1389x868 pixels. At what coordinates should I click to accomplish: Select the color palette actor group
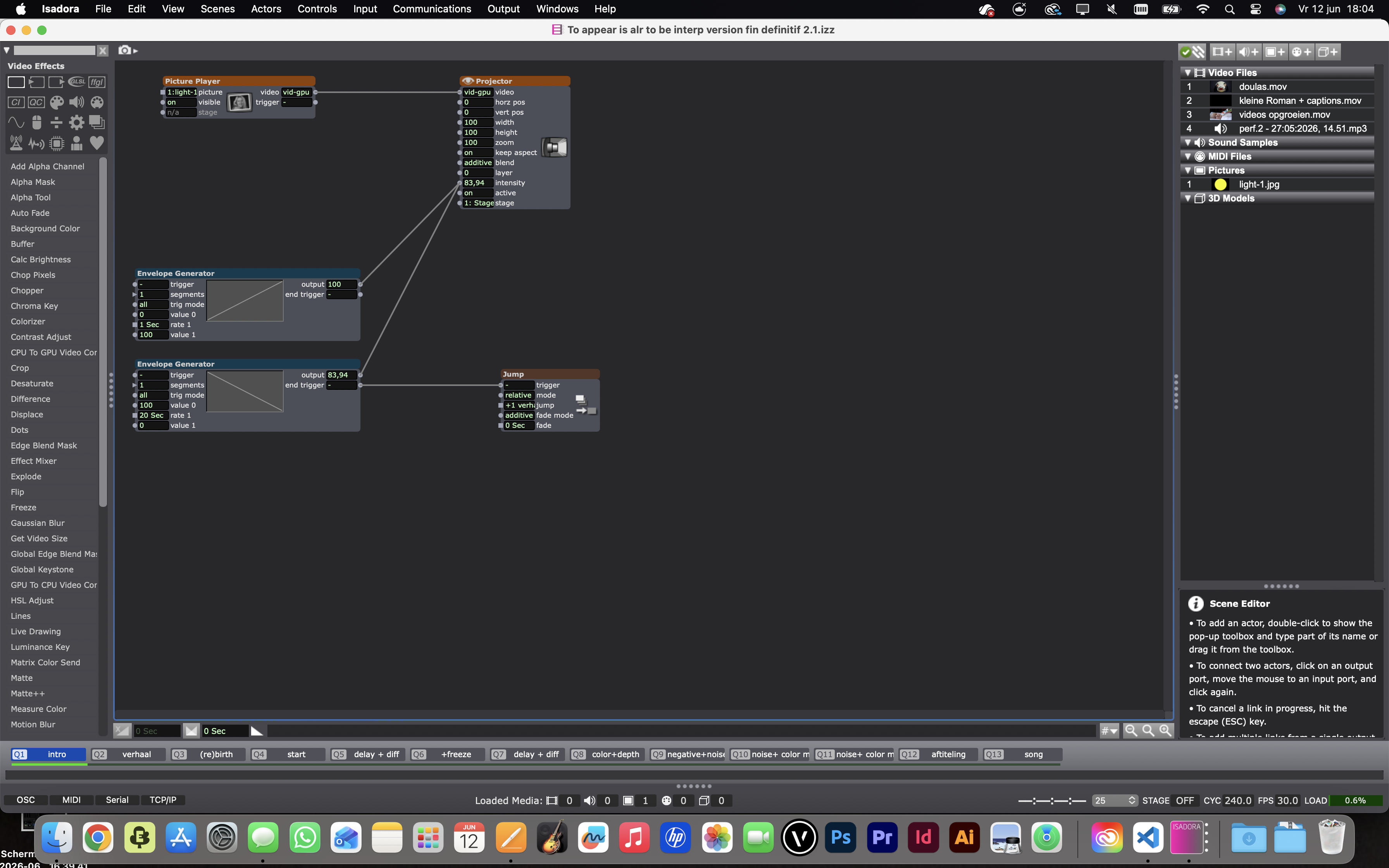point(56,102)
